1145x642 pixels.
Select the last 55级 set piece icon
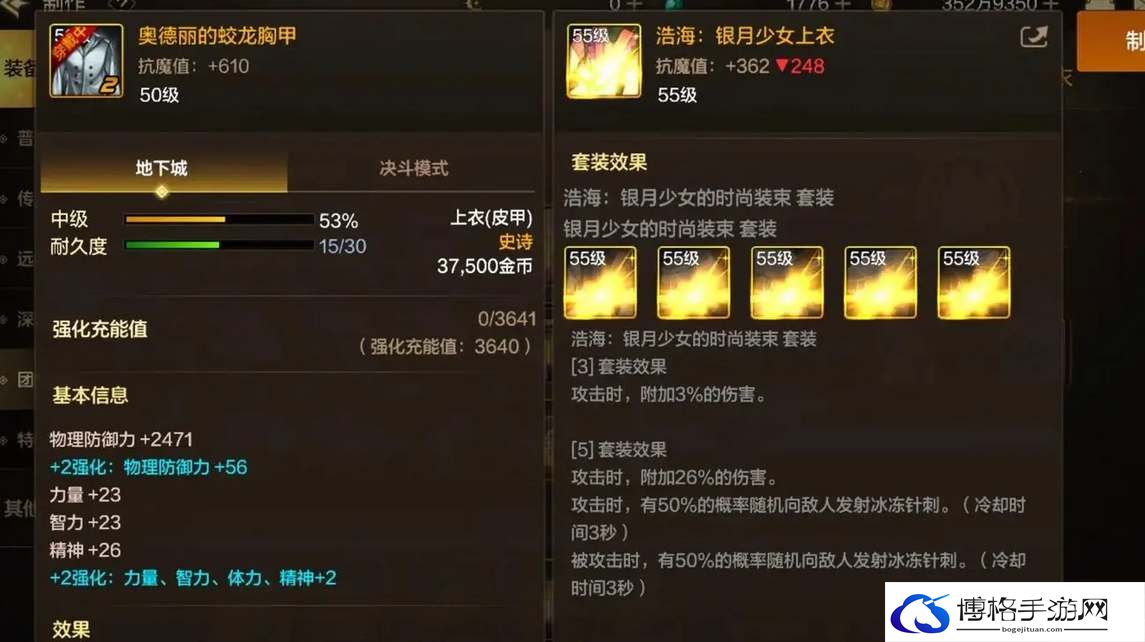(974, 283)
